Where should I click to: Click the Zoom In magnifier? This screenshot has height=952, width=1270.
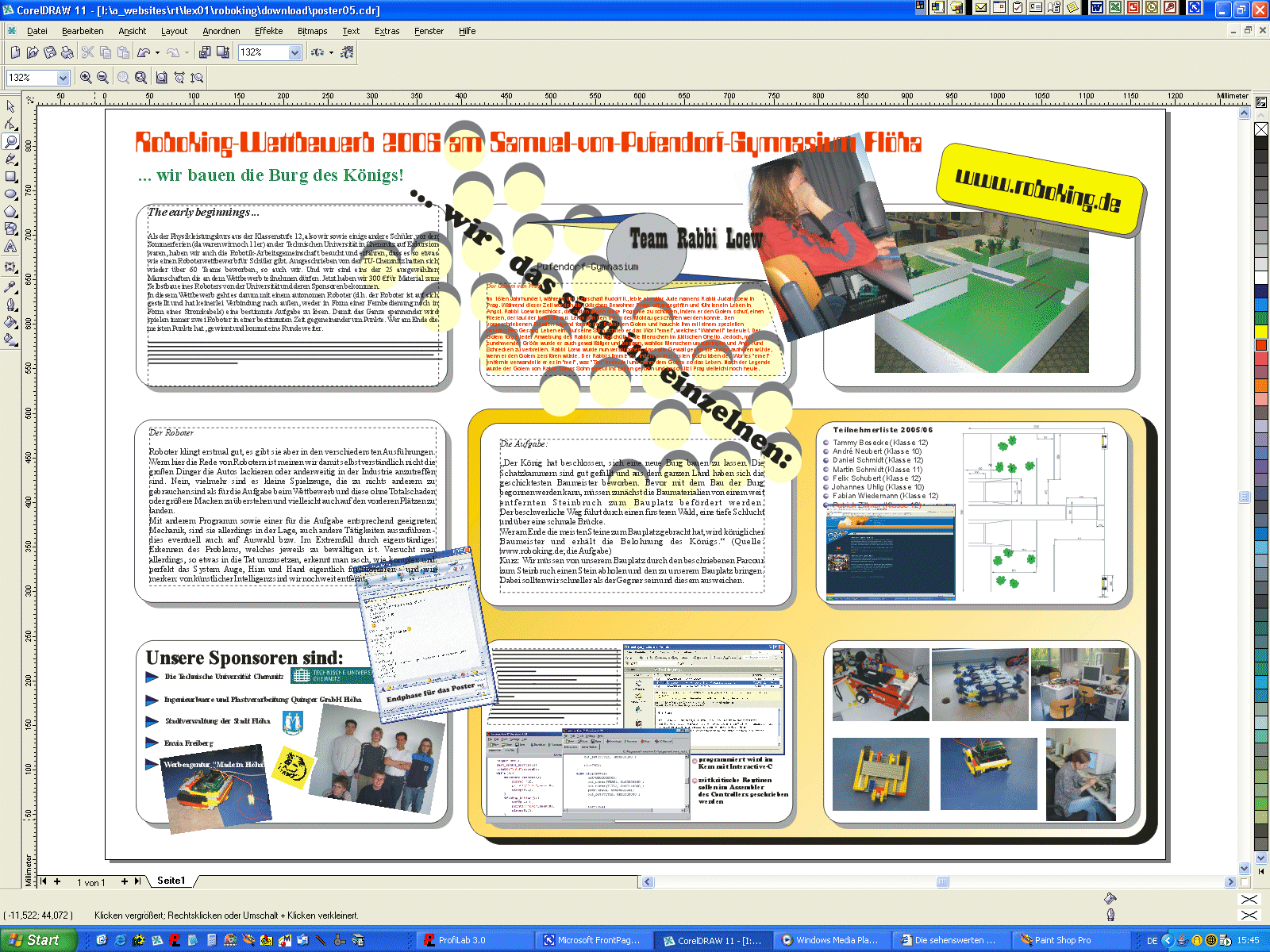point(86,77)
